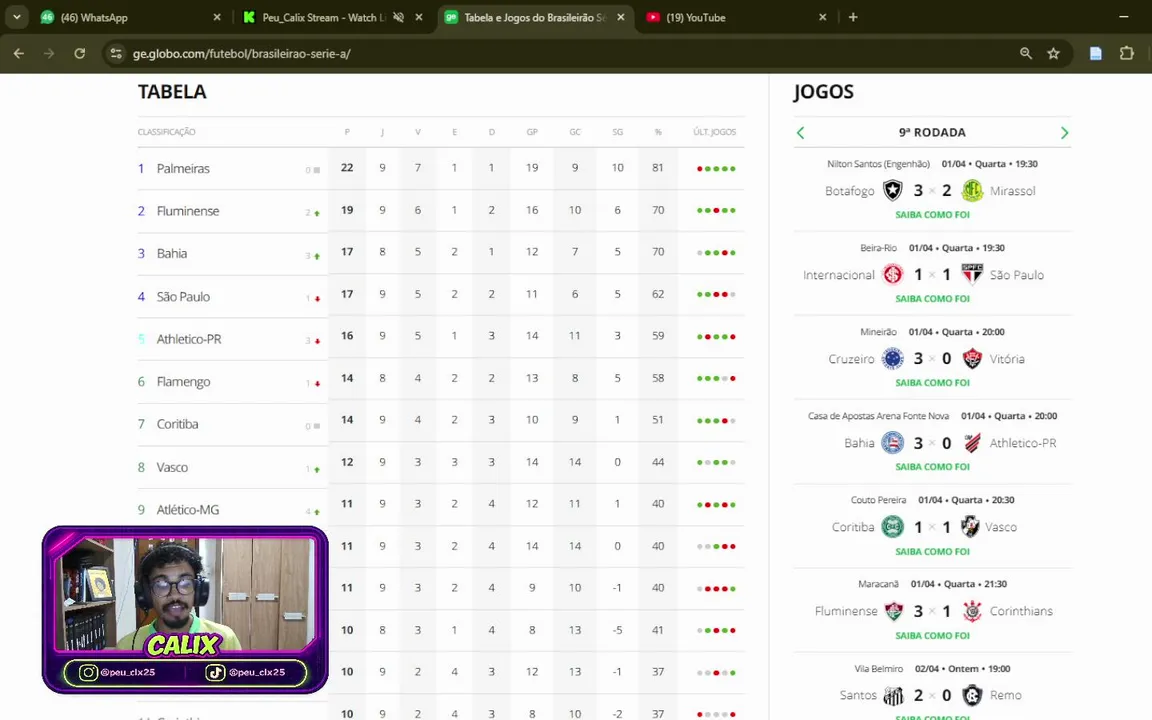Open Saiba Como Foi for Bahia x Athletico-PR
This screenshot has height=720, width=1152.
tap(932, 467)
